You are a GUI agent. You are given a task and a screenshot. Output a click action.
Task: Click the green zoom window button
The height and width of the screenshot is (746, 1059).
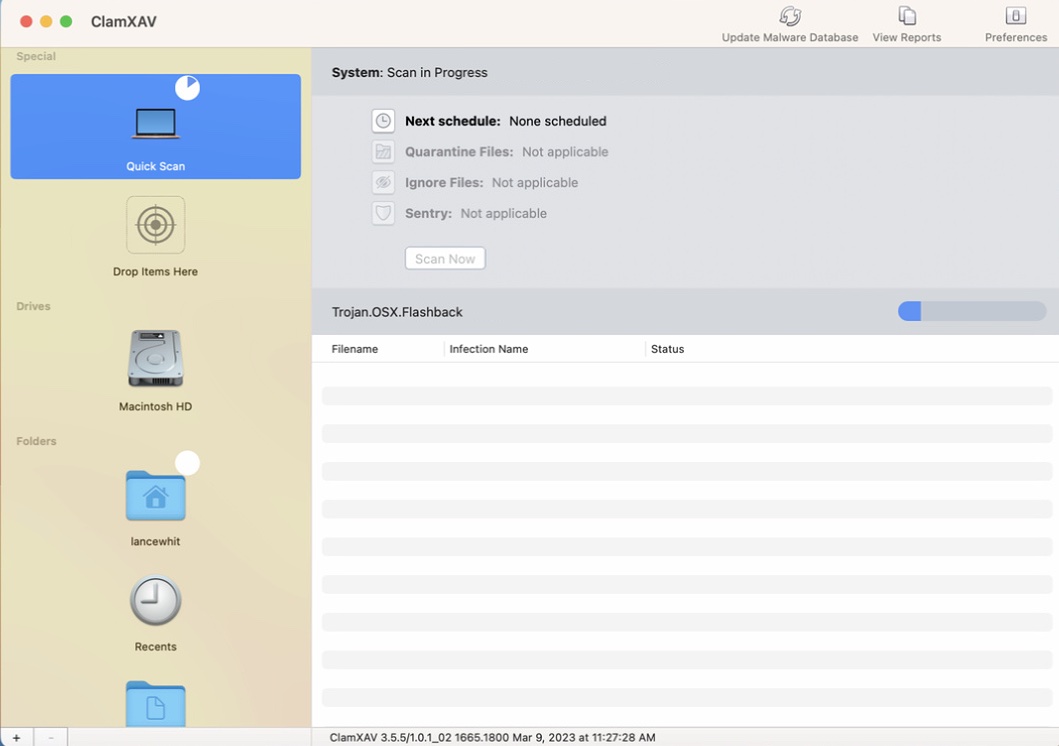[x=66, y=21]
